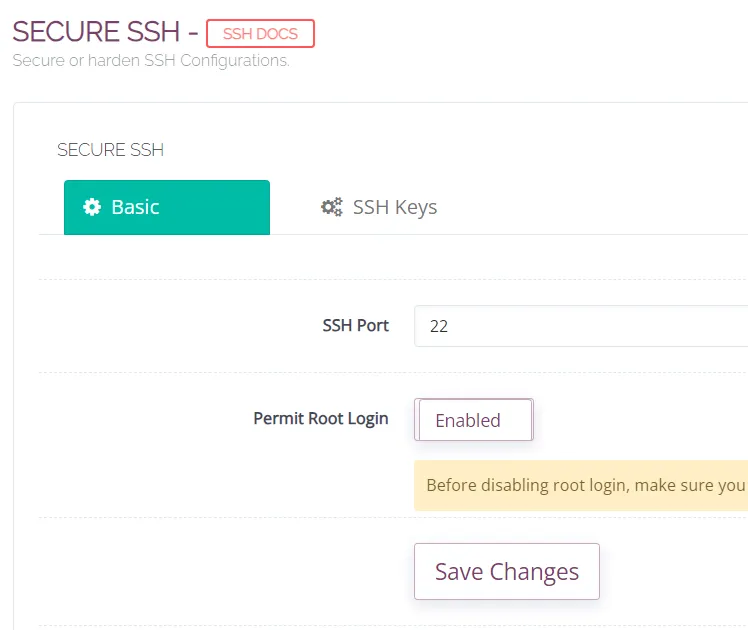Click the red-outlined SSH DOCS badge

[260, 34]
